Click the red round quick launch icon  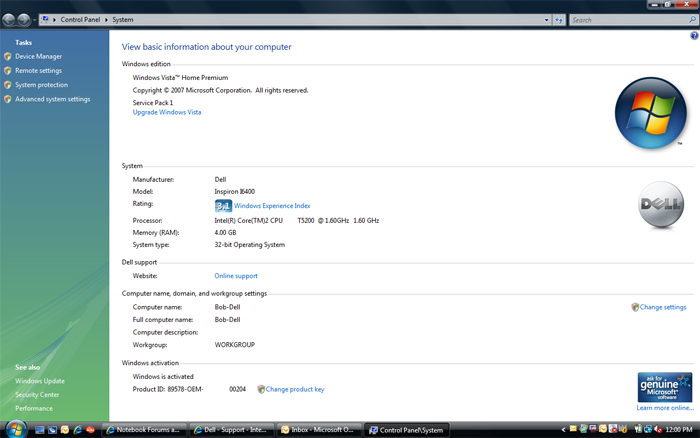tap(90, 430)
